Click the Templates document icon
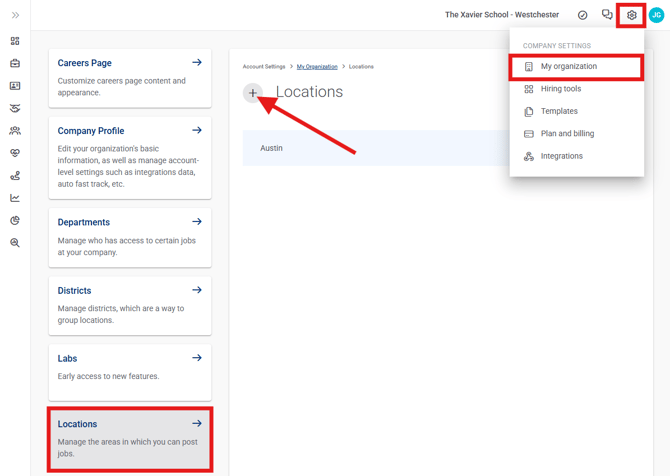The width and height of the screenshot is (670, 476). pos(529,112)
